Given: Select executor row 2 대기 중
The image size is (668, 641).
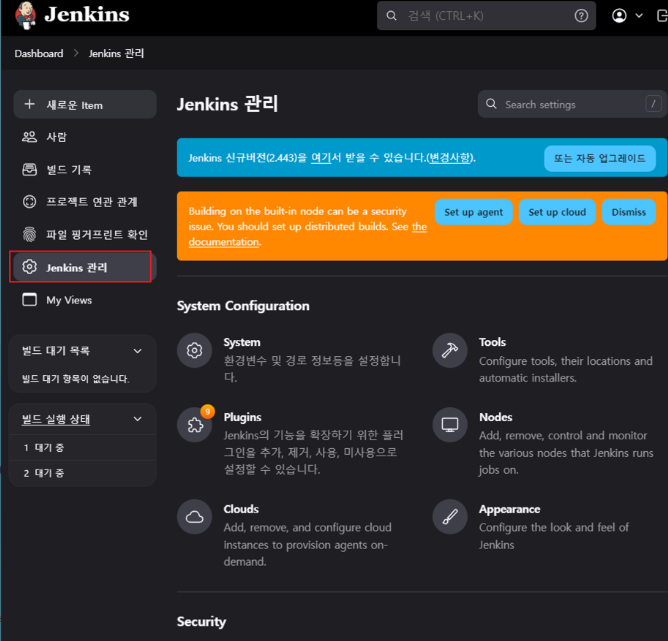Looking at the screenshot, I should point(82,473).
